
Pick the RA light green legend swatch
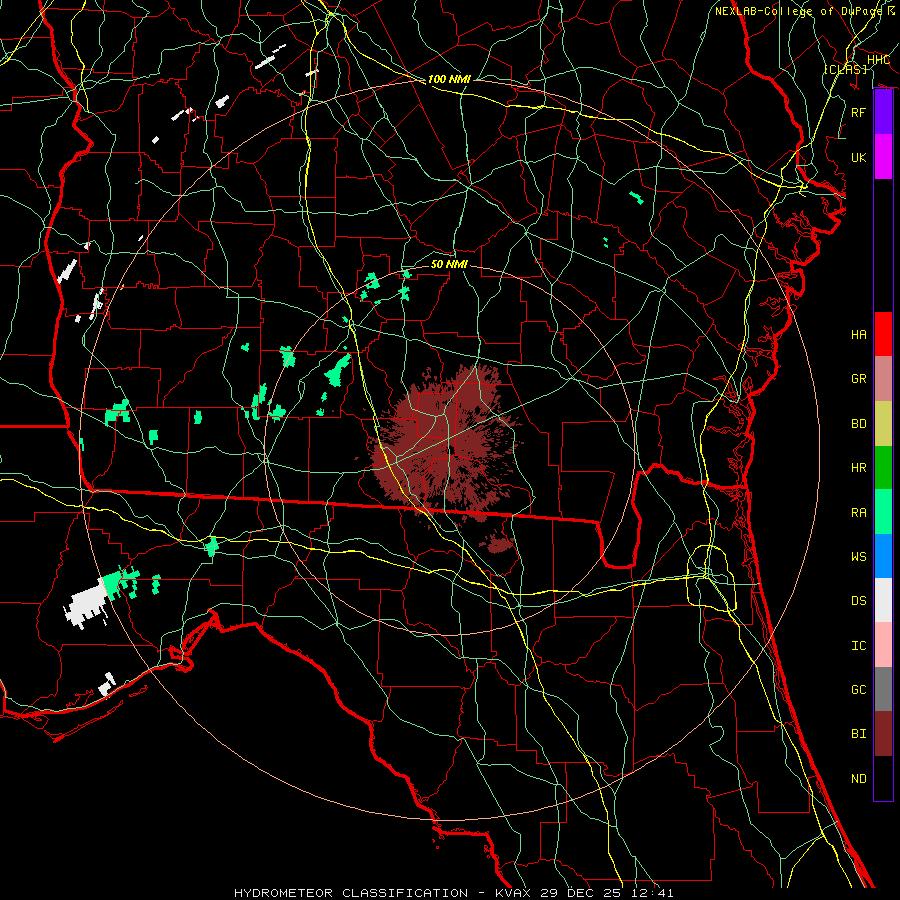click(883, 512)
